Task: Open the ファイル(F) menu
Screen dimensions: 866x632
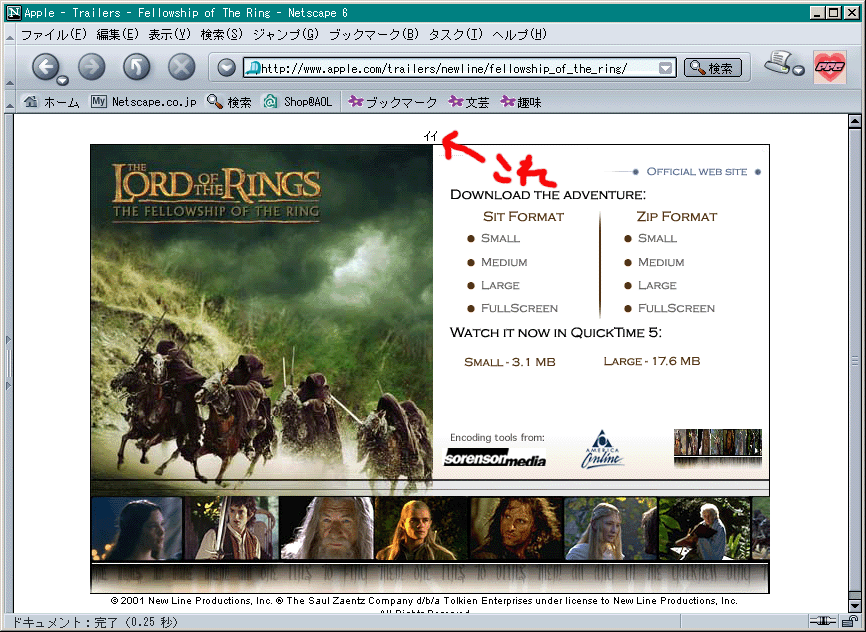Action: (54, 34)
